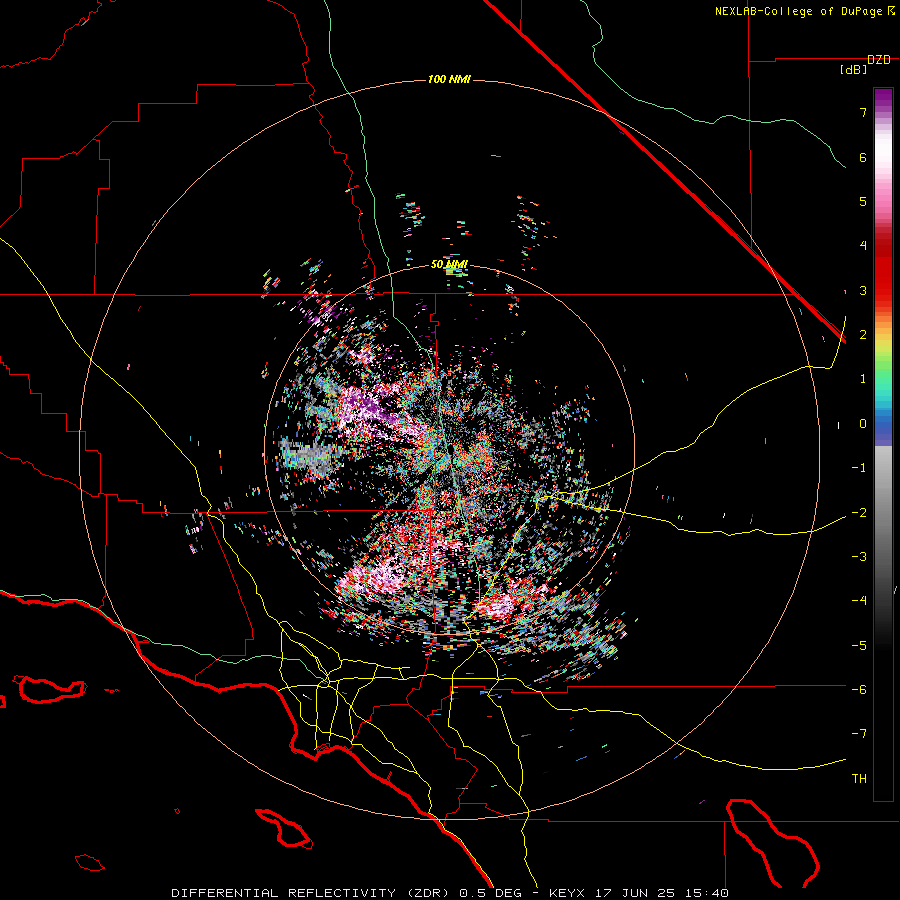
Task: Click the 100 NMI range ring label
Action: [x=449, y=79]
